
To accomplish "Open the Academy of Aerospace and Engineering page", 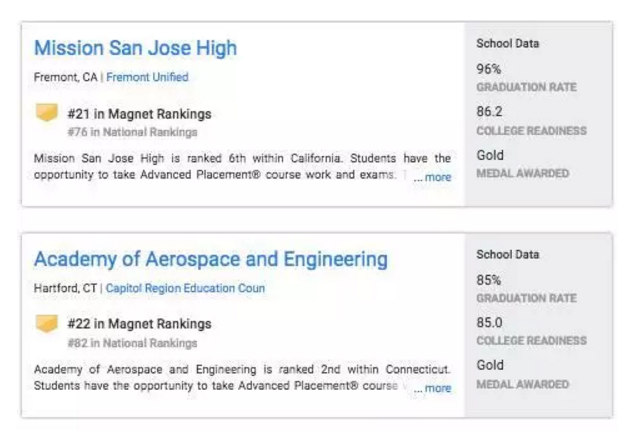I will pyautogui.click(x=210, y=259).
